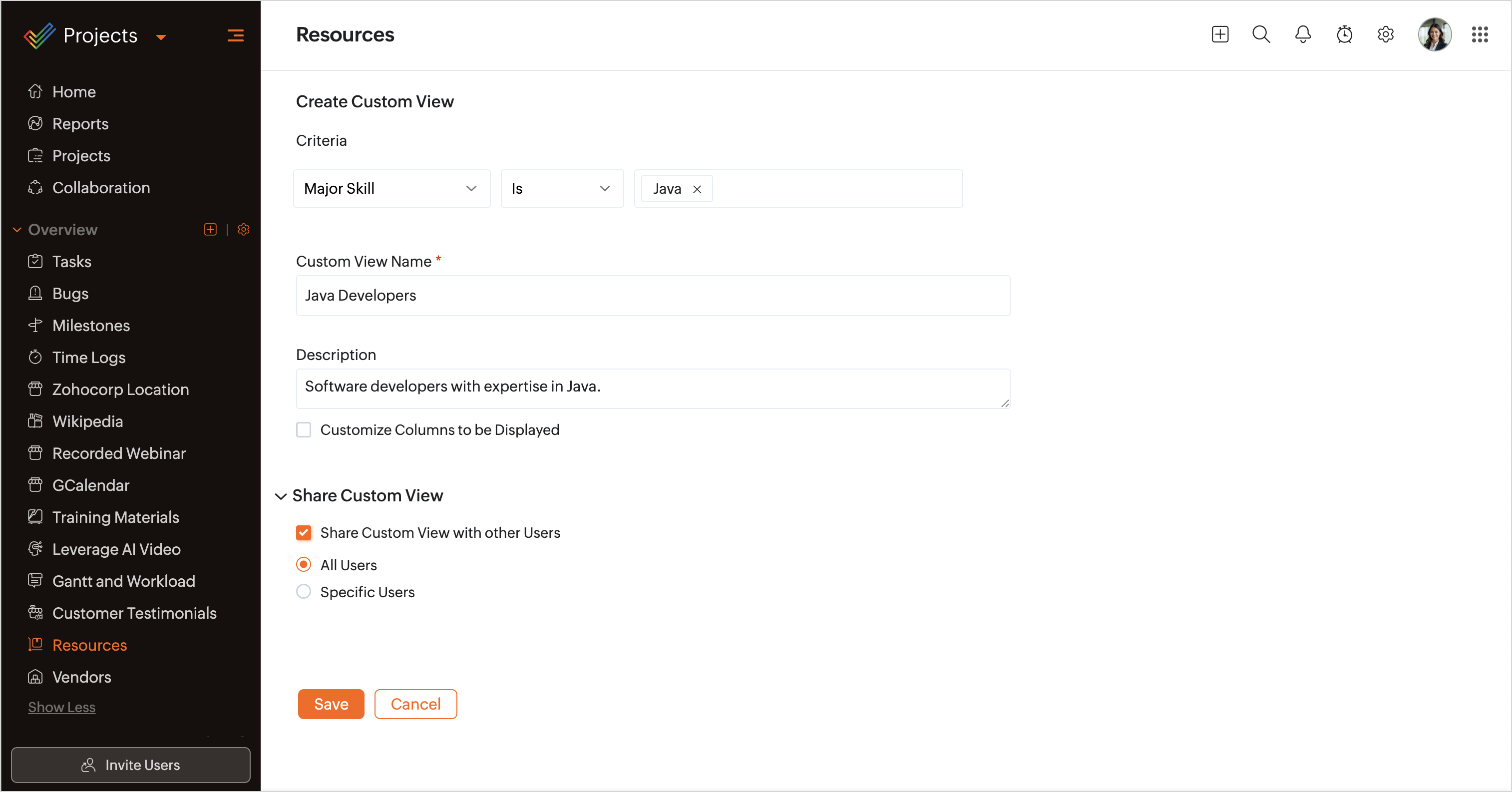The height and width of the screenshot is (792, 1512).
Task: Click the search magnifier icon
Action: coord(1261,34)
